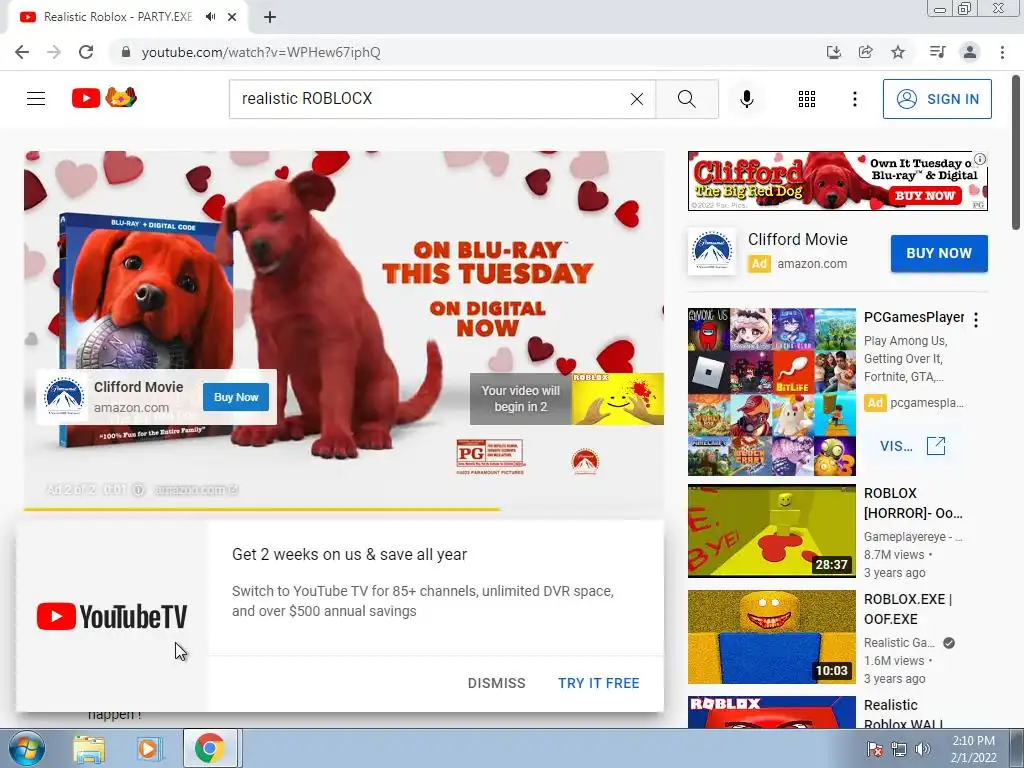Click Realistic Ga... channel name
This screenshot has width=1024, height=768.
[x=899, y=643]
